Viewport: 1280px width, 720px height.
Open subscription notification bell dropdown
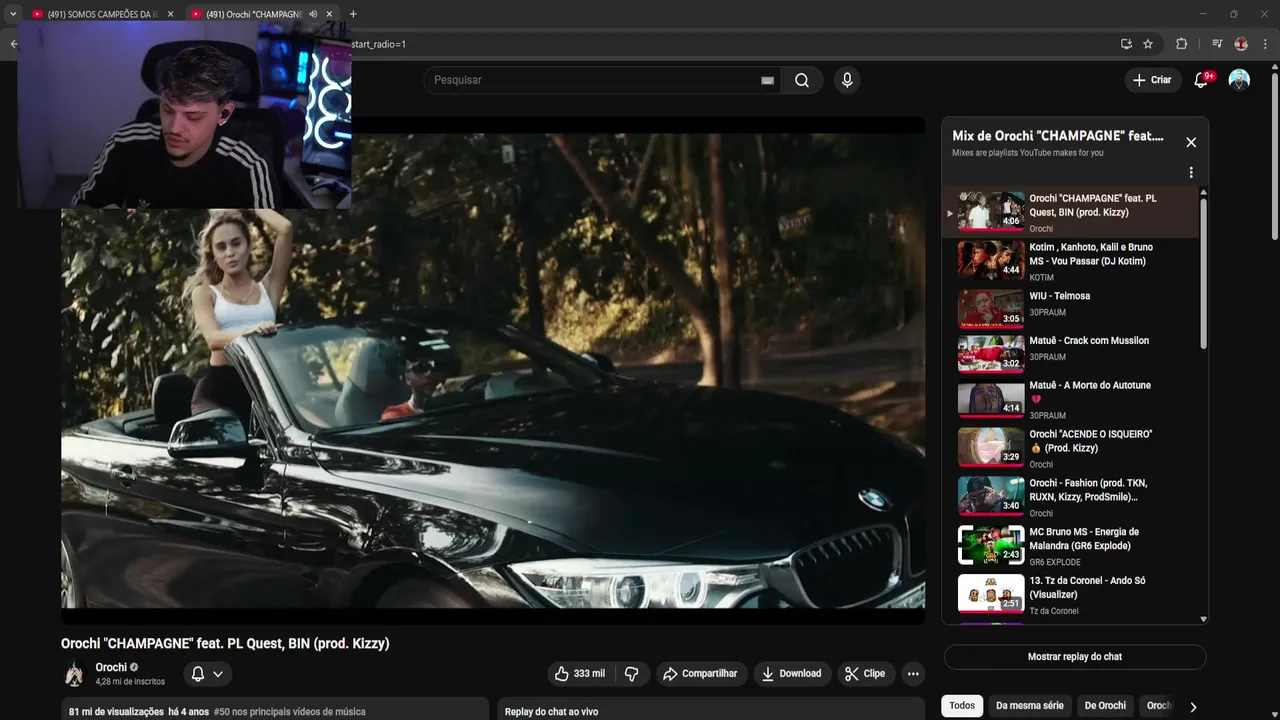pyautogui.click(x=207, y=674)
